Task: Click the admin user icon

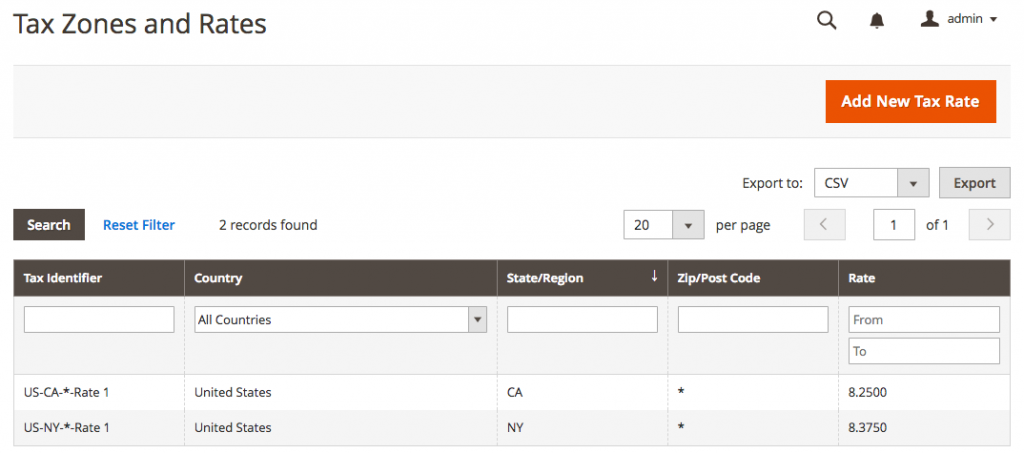Action: coord(929,19)
